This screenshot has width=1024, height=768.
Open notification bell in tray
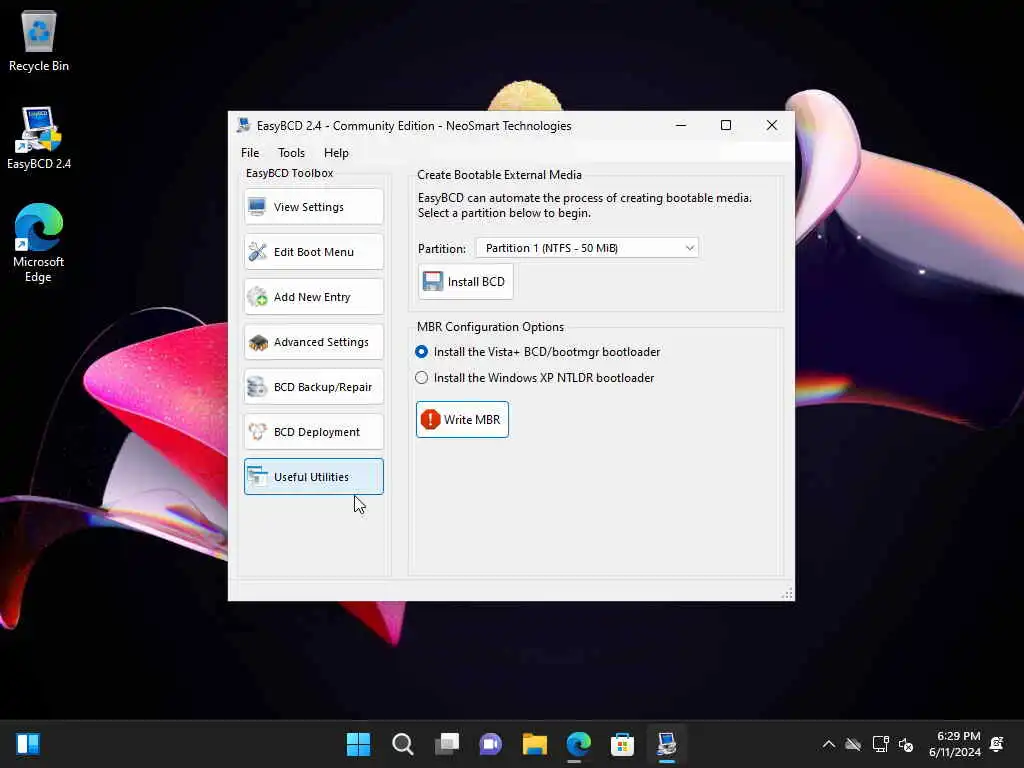[997, 744]
